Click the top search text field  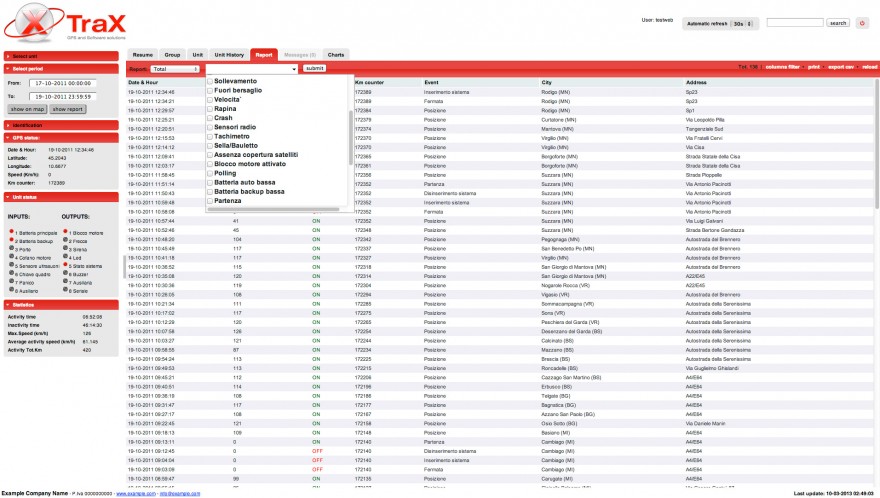click(795, 23)
